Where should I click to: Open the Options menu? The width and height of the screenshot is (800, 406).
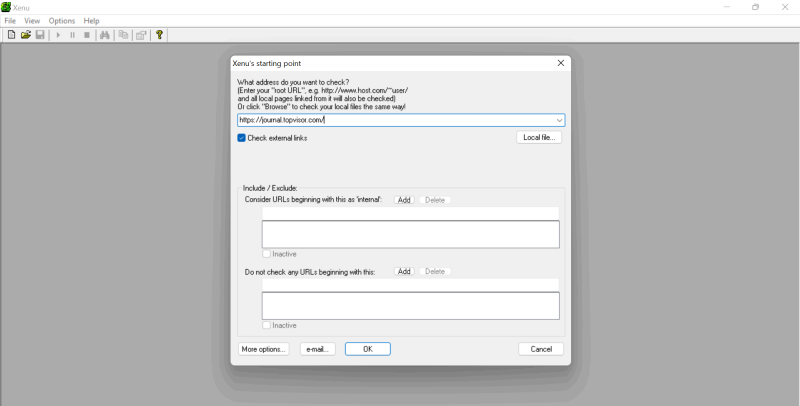click(61, 20)
